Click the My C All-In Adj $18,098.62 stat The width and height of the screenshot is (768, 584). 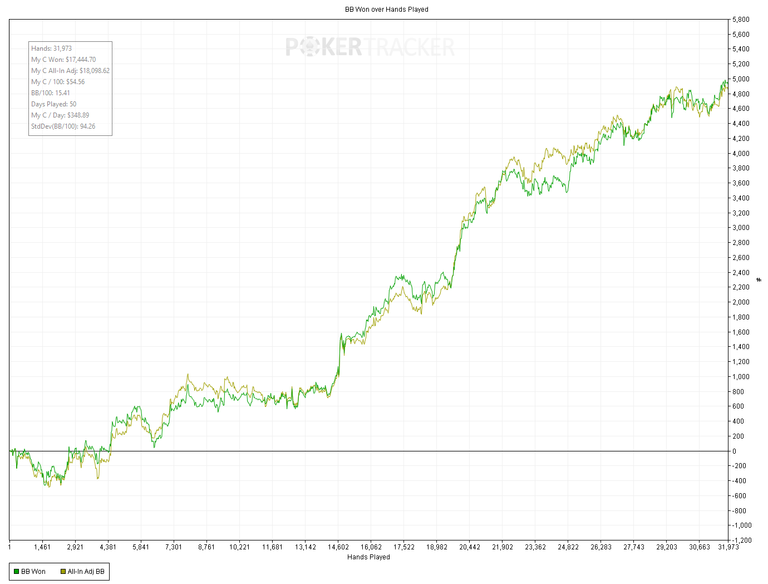click(x=70, y=70)
